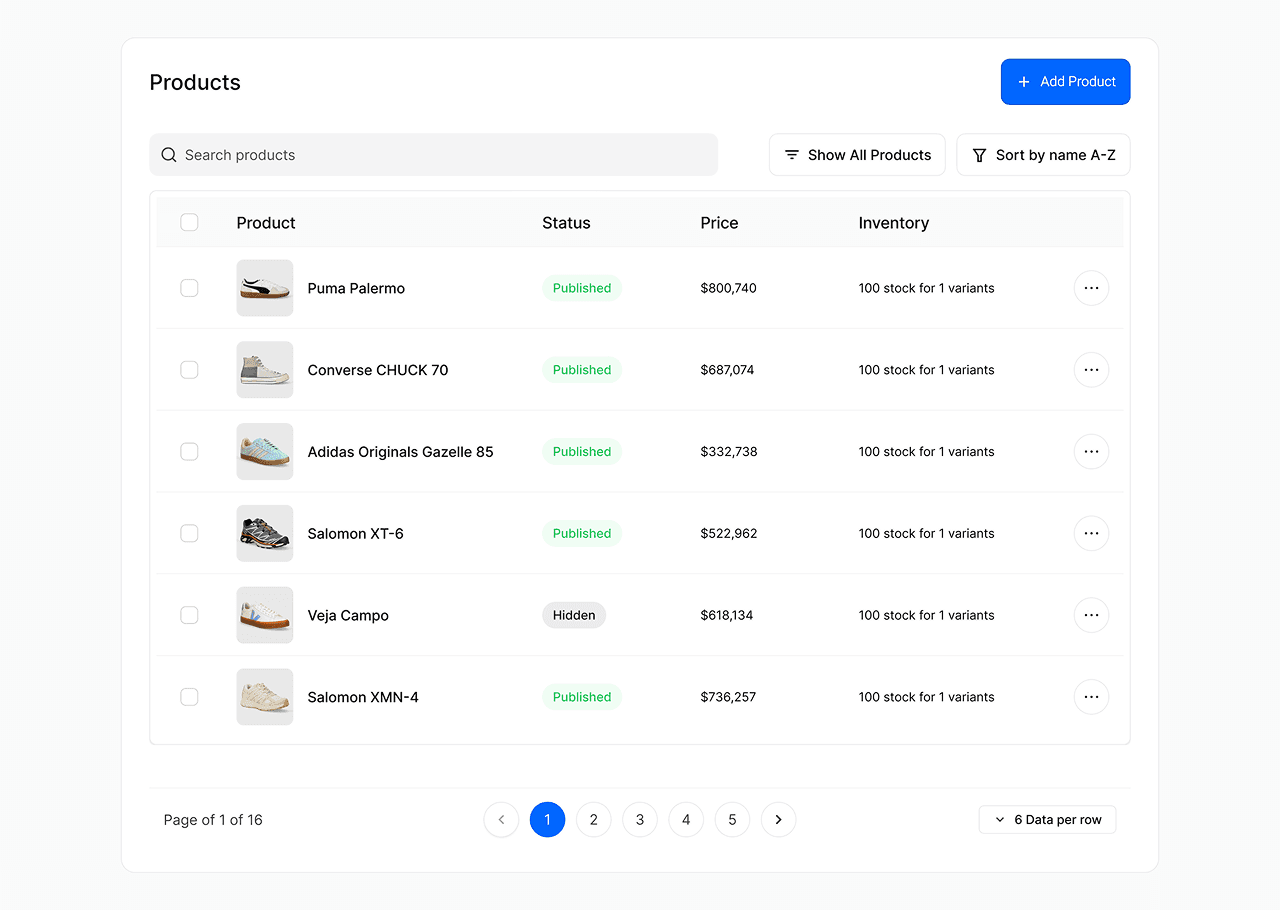Click the Status column header
The width and height of the screenshot is (1280, 910).
click(566, 223)
